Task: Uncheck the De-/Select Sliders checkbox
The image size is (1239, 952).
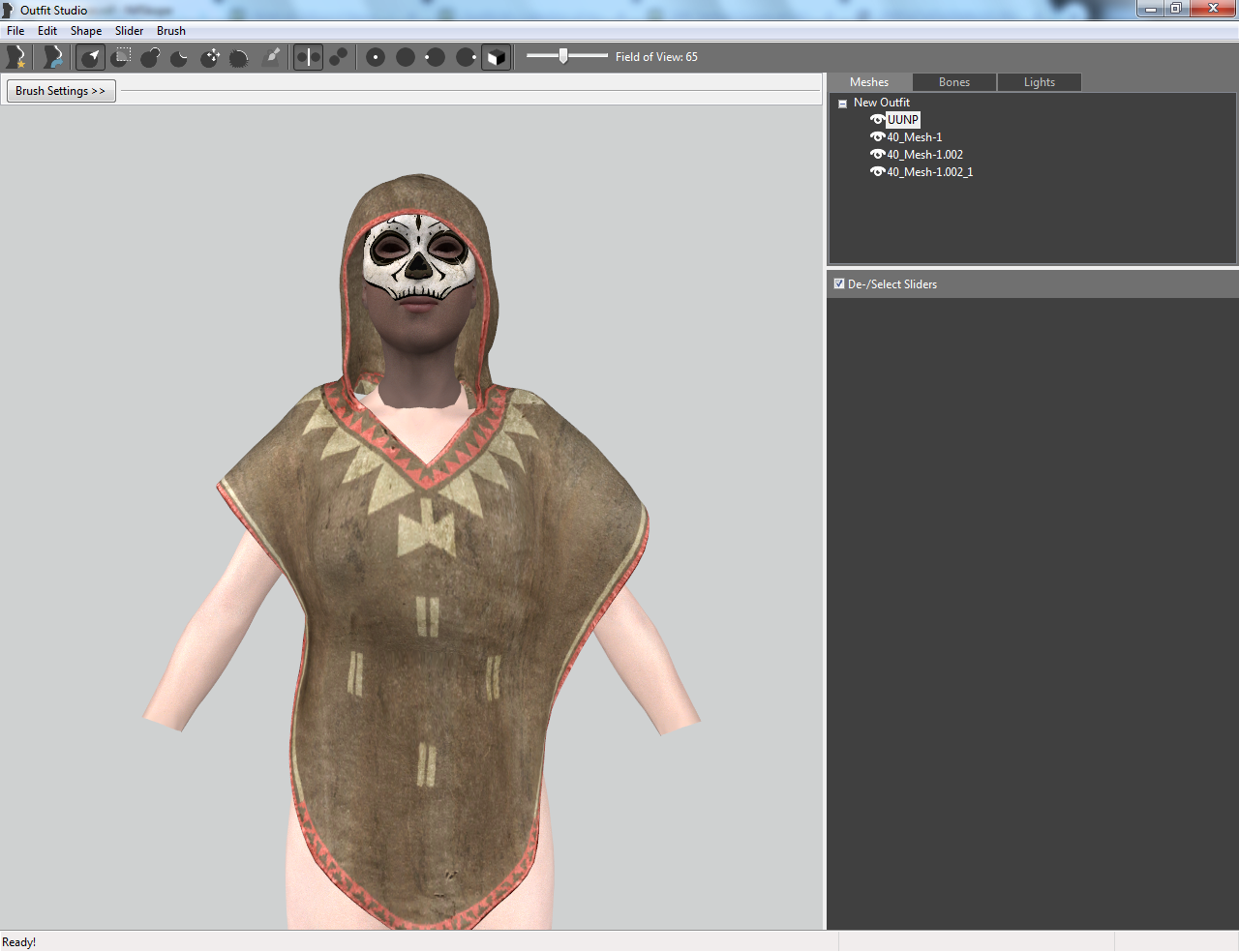Action: click(839, 283)
